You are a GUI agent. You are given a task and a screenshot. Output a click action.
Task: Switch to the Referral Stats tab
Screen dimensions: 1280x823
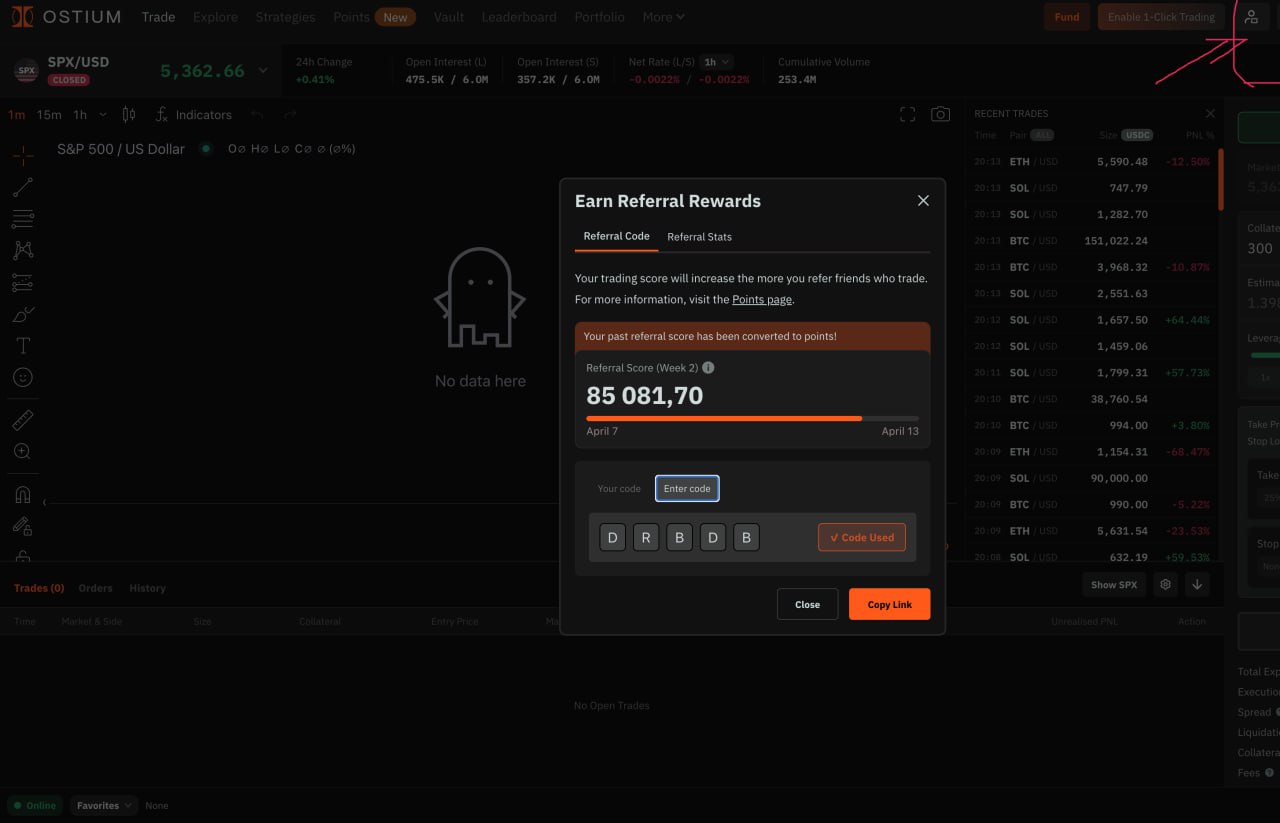[x=699, y=237]
